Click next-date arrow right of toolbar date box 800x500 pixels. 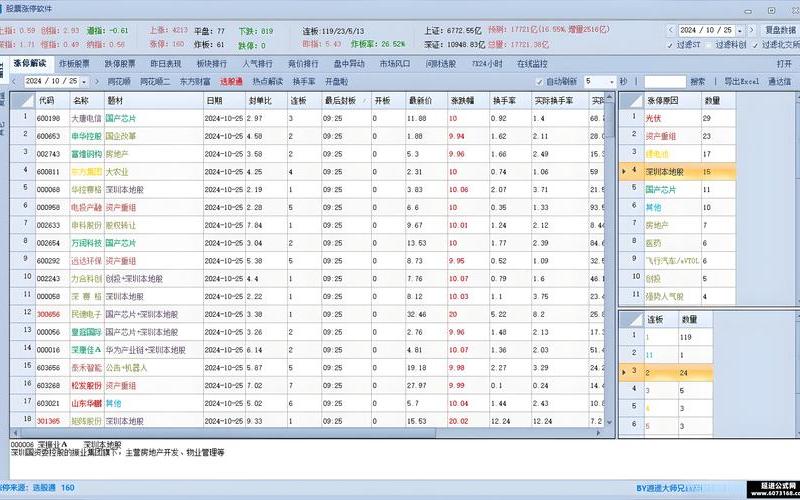click(97, 82)
